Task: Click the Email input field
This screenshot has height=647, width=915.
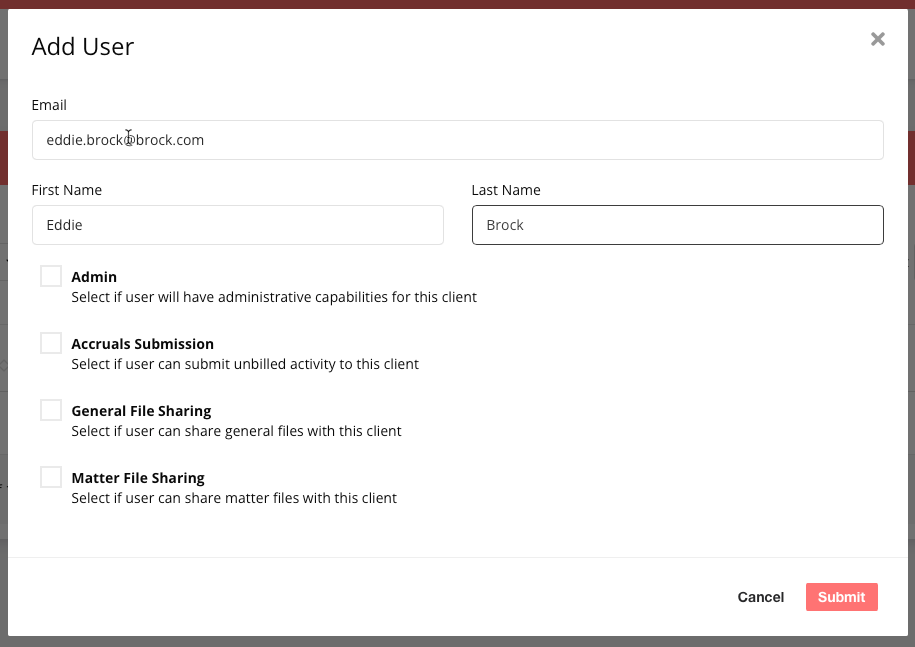Action: pyautogui.click(x=457, y=140)
